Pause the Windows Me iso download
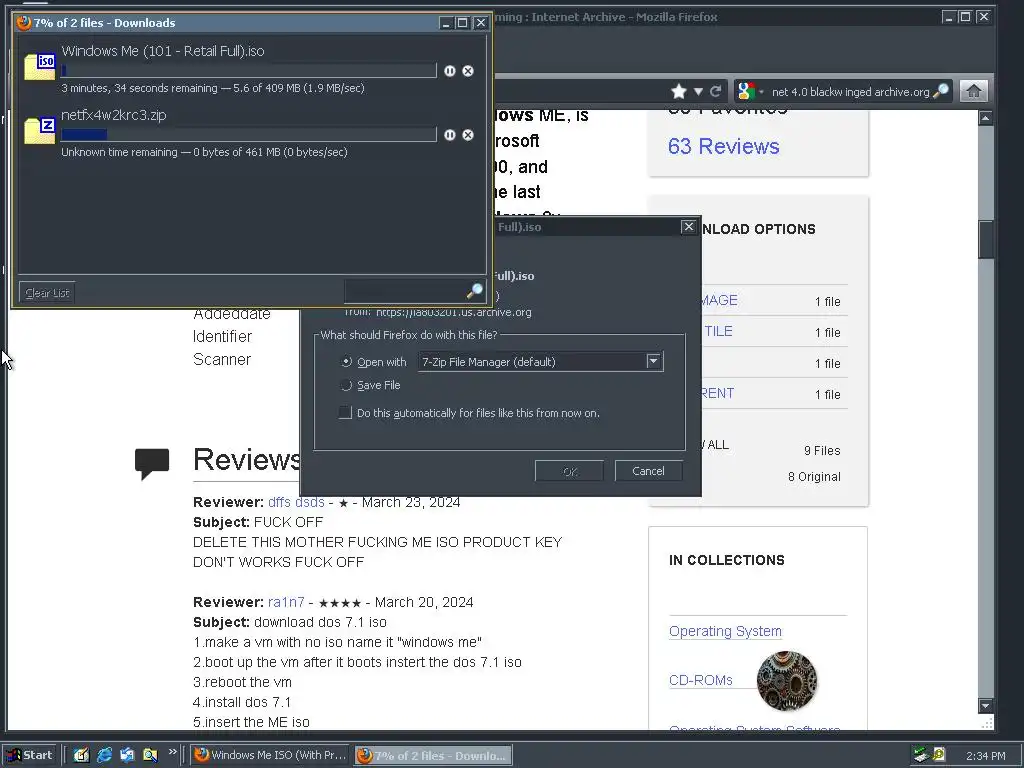 (450, 71)
